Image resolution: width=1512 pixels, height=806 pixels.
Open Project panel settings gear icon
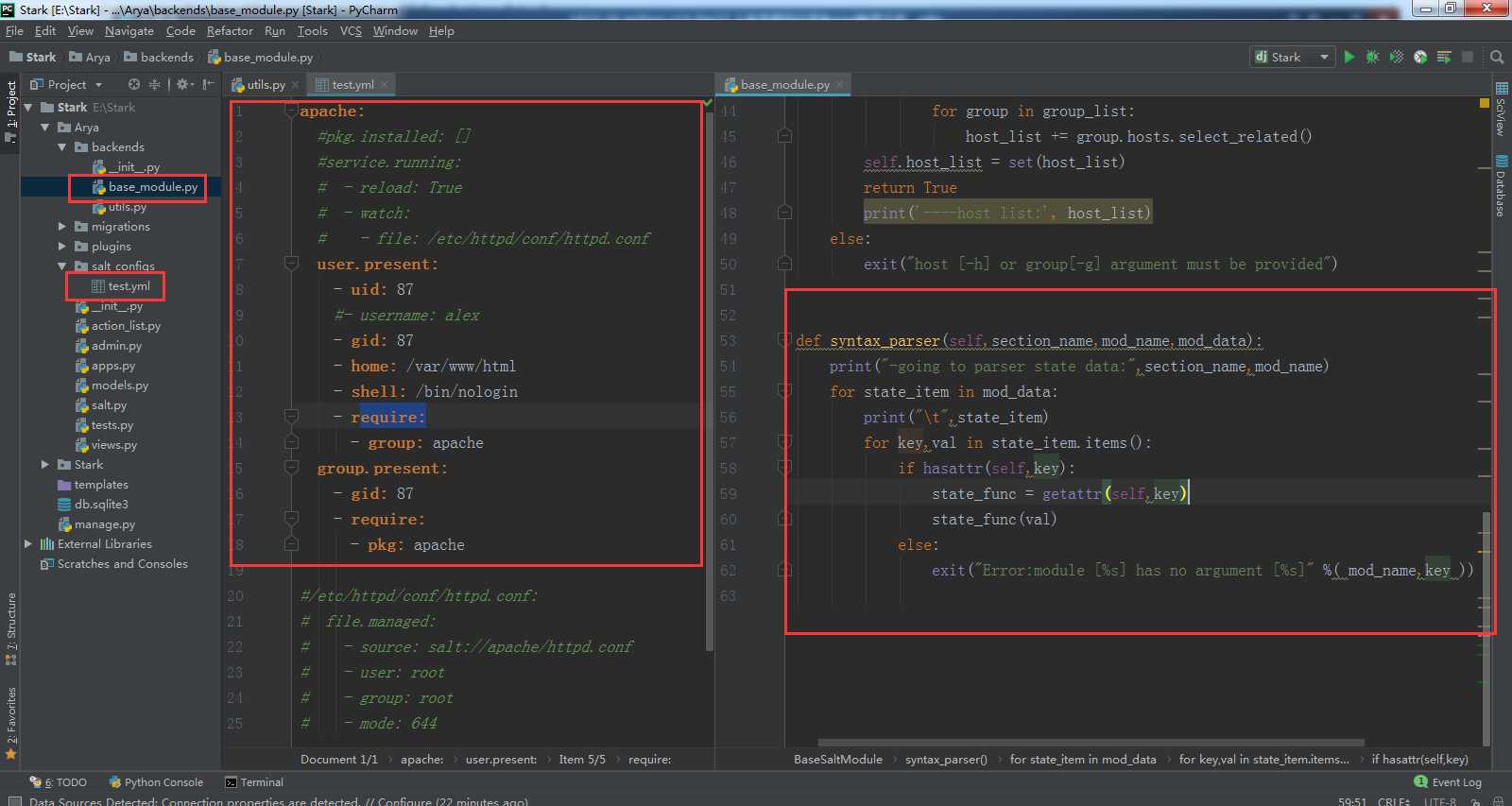point(184,84)
